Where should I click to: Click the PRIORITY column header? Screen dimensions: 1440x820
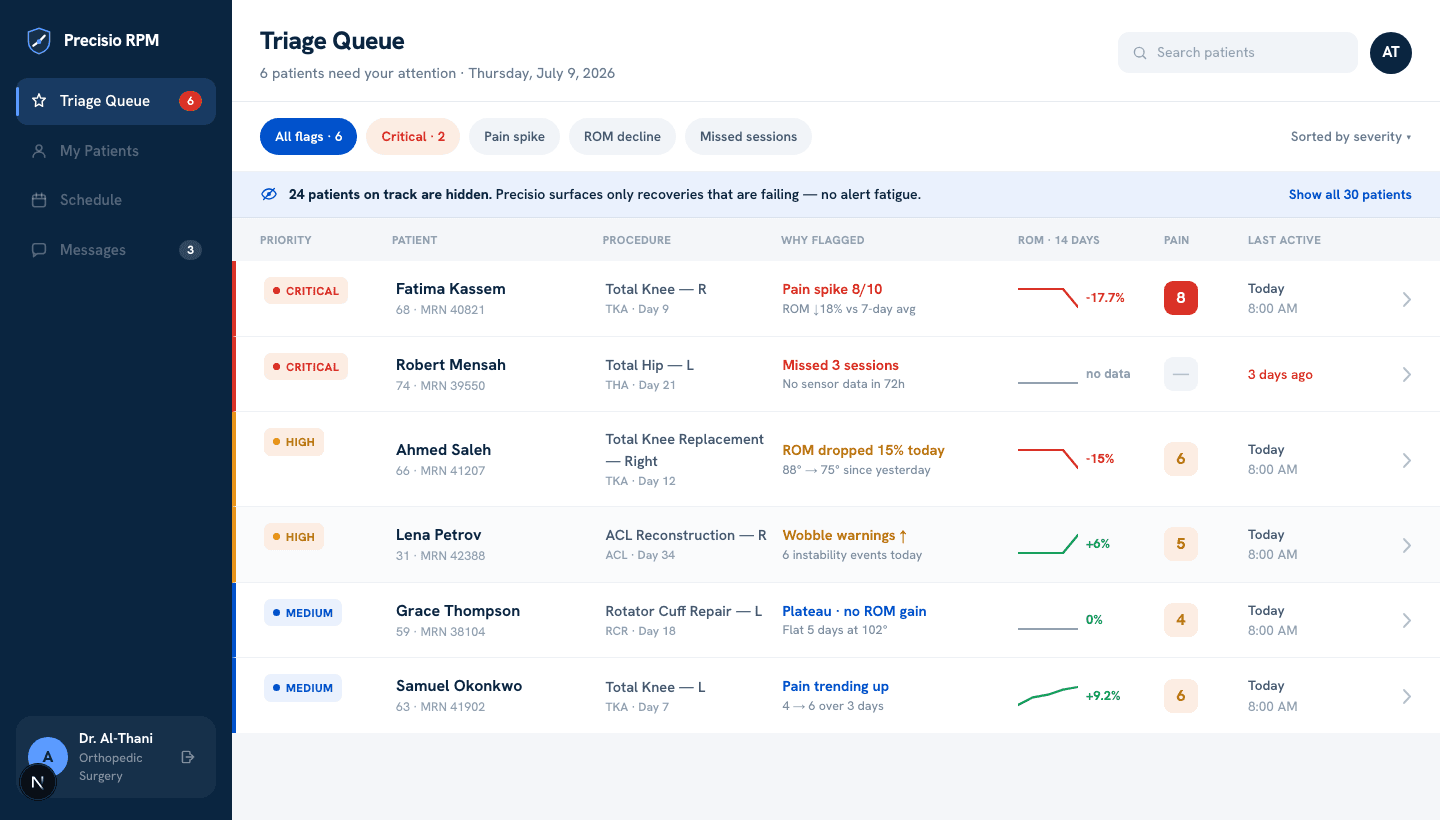pos(286,240)
